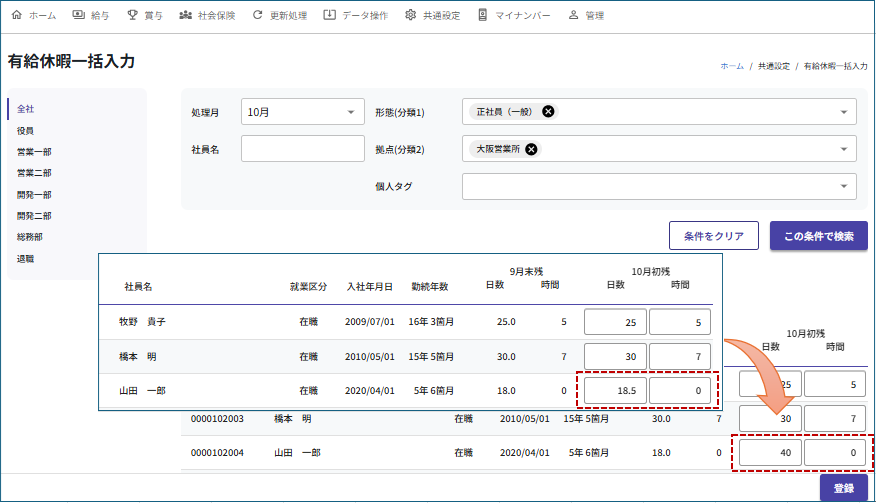This screenshot has height=503, width=876.
Task: Click the Home house icon in top menu
Action: click(x=16, y=15)
